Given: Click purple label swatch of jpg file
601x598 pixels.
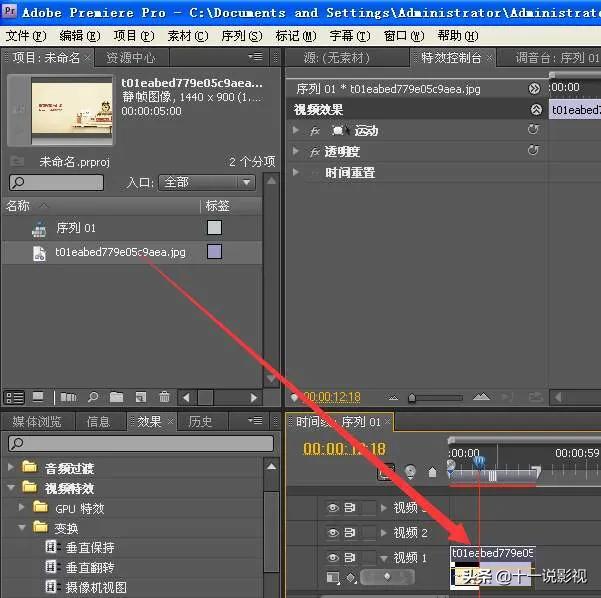Looking at the screenshot, I should point(214,252).
